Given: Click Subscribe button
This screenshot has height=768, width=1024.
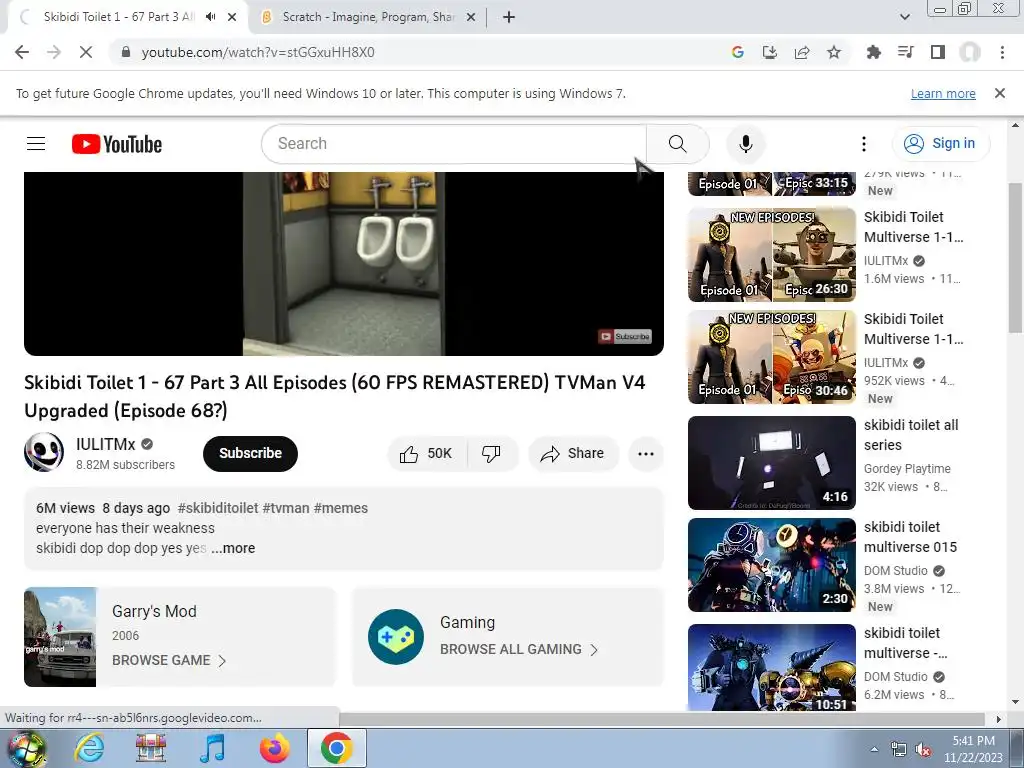Looking at the screenshot, I should (250, 453).
